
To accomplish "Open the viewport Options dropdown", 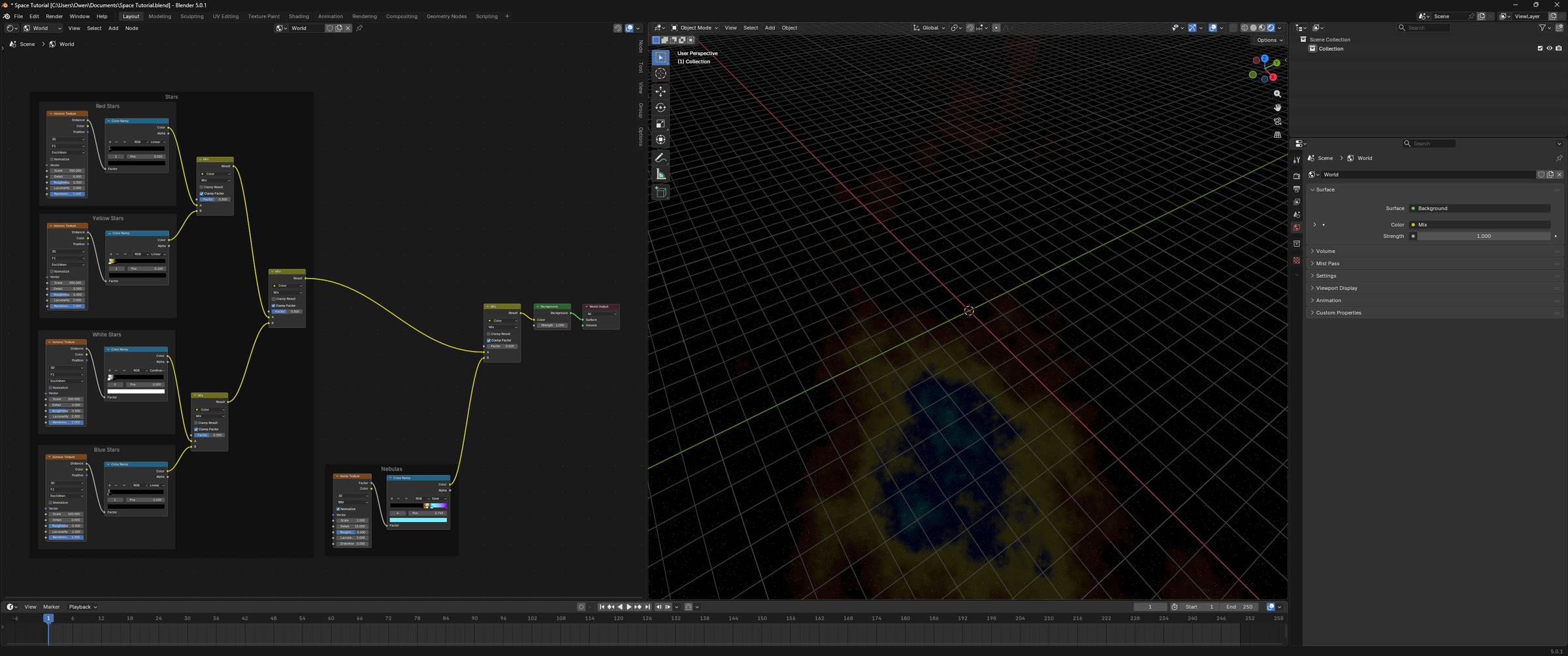I will pyautogui.click(x=1269, y=40).
